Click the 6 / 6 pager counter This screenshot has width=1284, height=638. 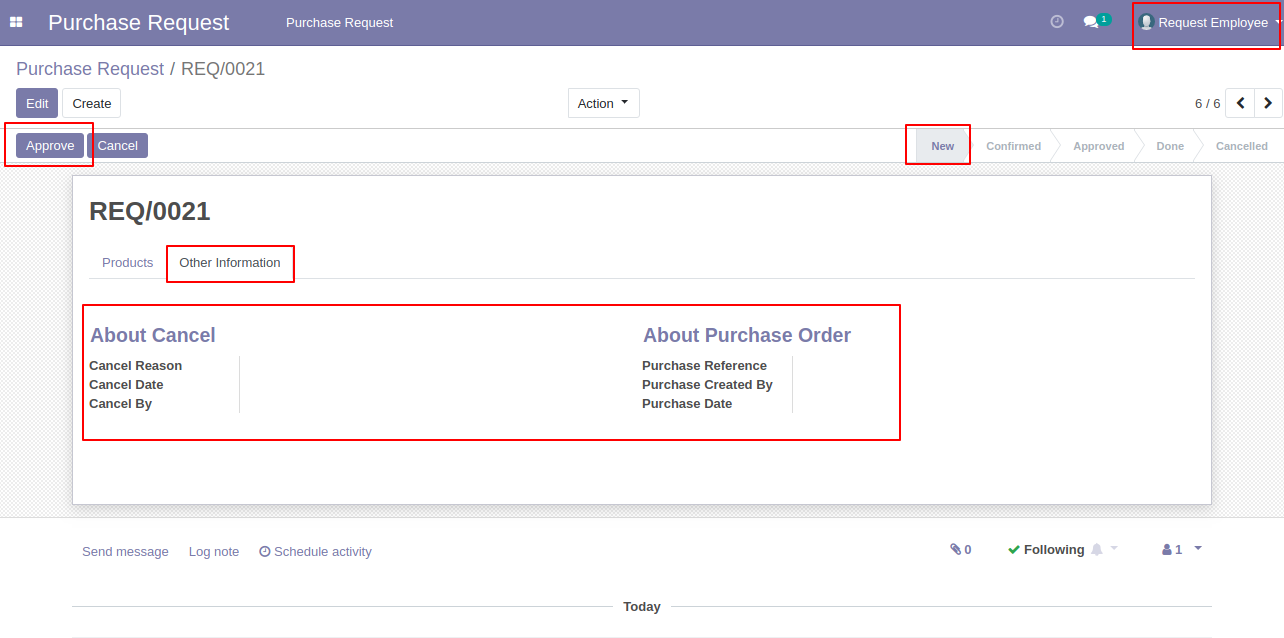[x=1208, y=103]
